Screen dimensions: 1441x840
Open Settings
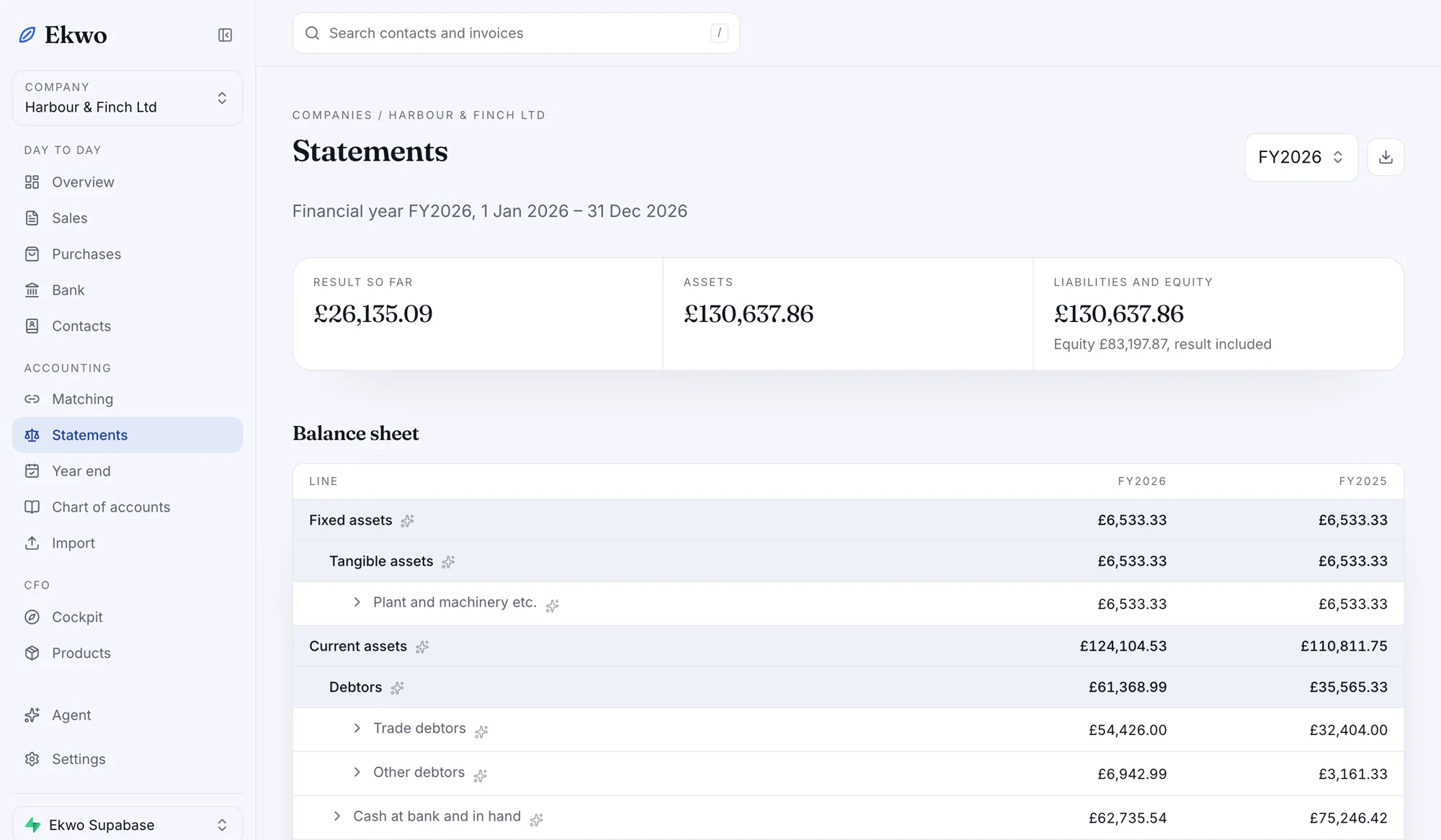coord(128,759)
